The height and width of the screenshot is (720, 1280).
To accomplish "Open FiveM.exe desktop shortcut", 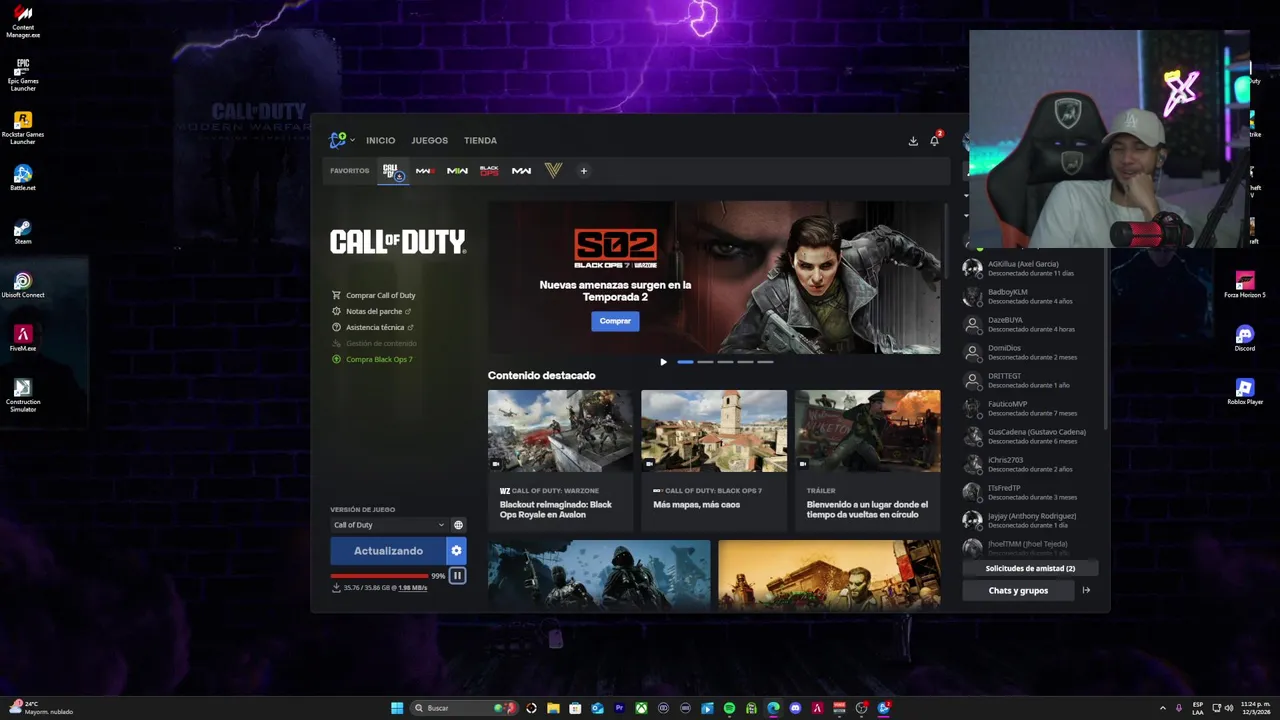I will click(23, 339).
